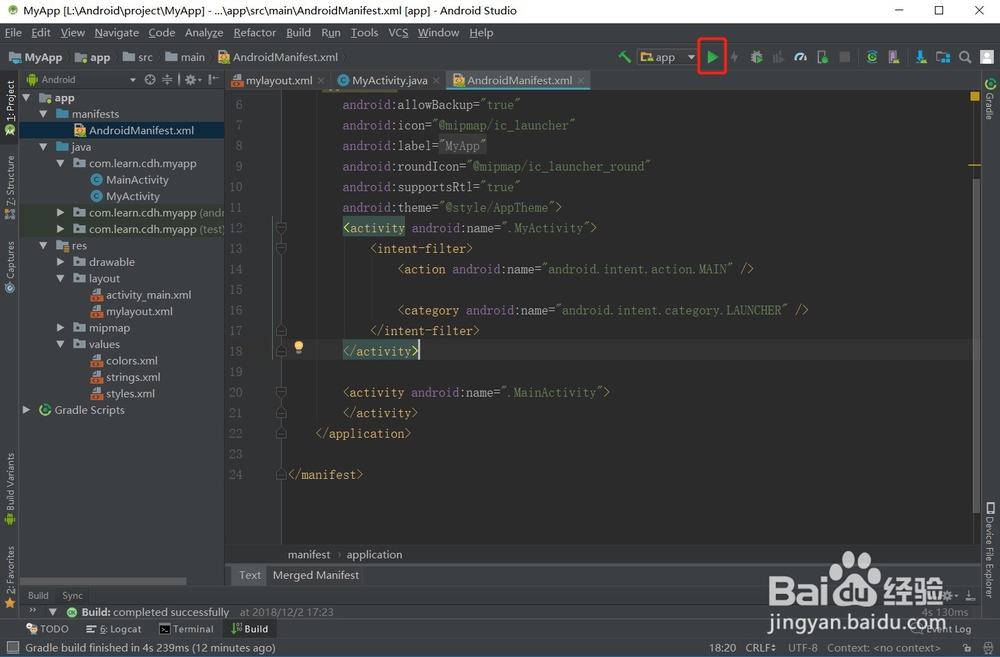Viewport: 1000px width, 657px height.
Task: Click collapse all icon in Project panel
Action: tap(167, 79)
